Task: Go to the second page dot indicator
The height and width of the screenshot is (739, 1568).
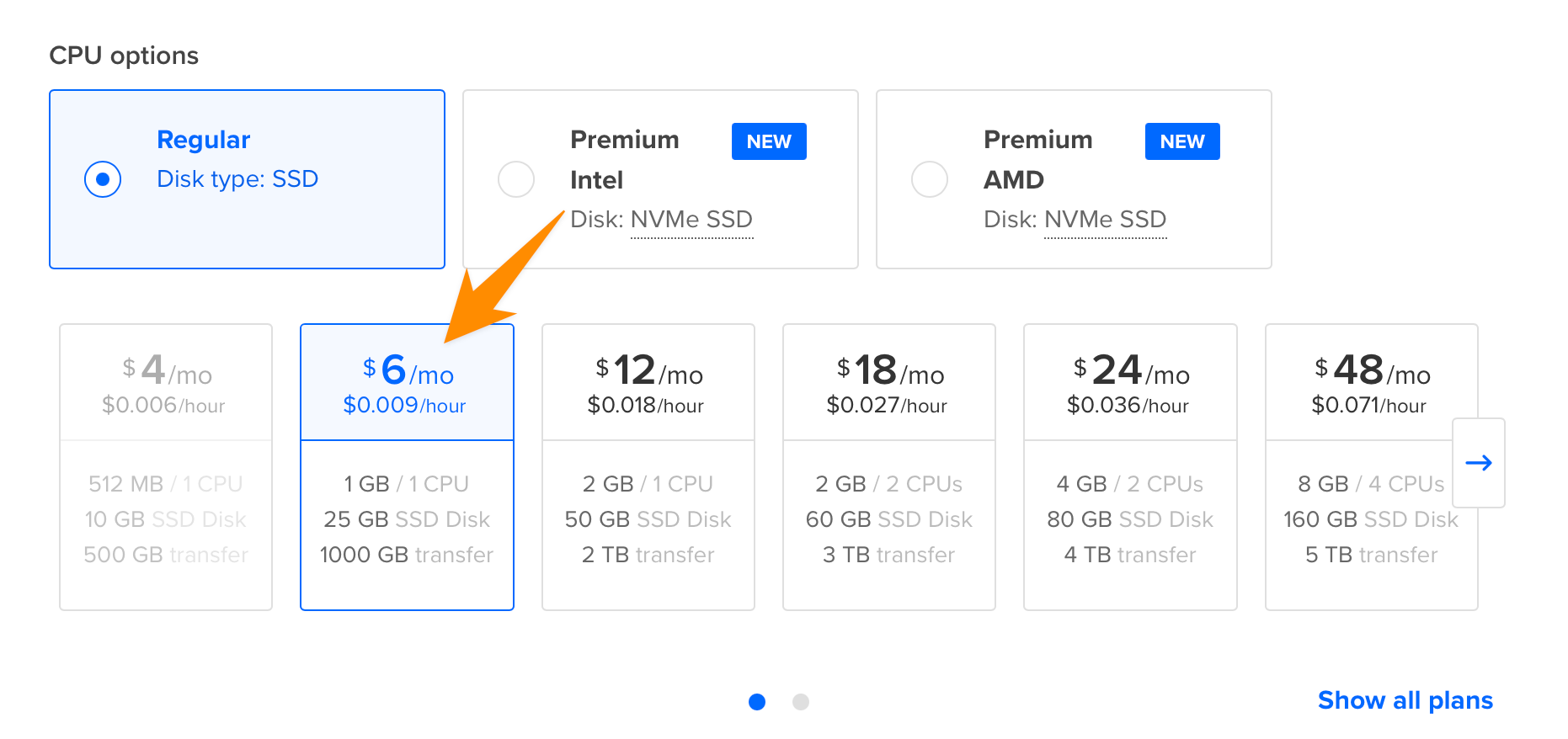Action: click(x=801, y=702)
